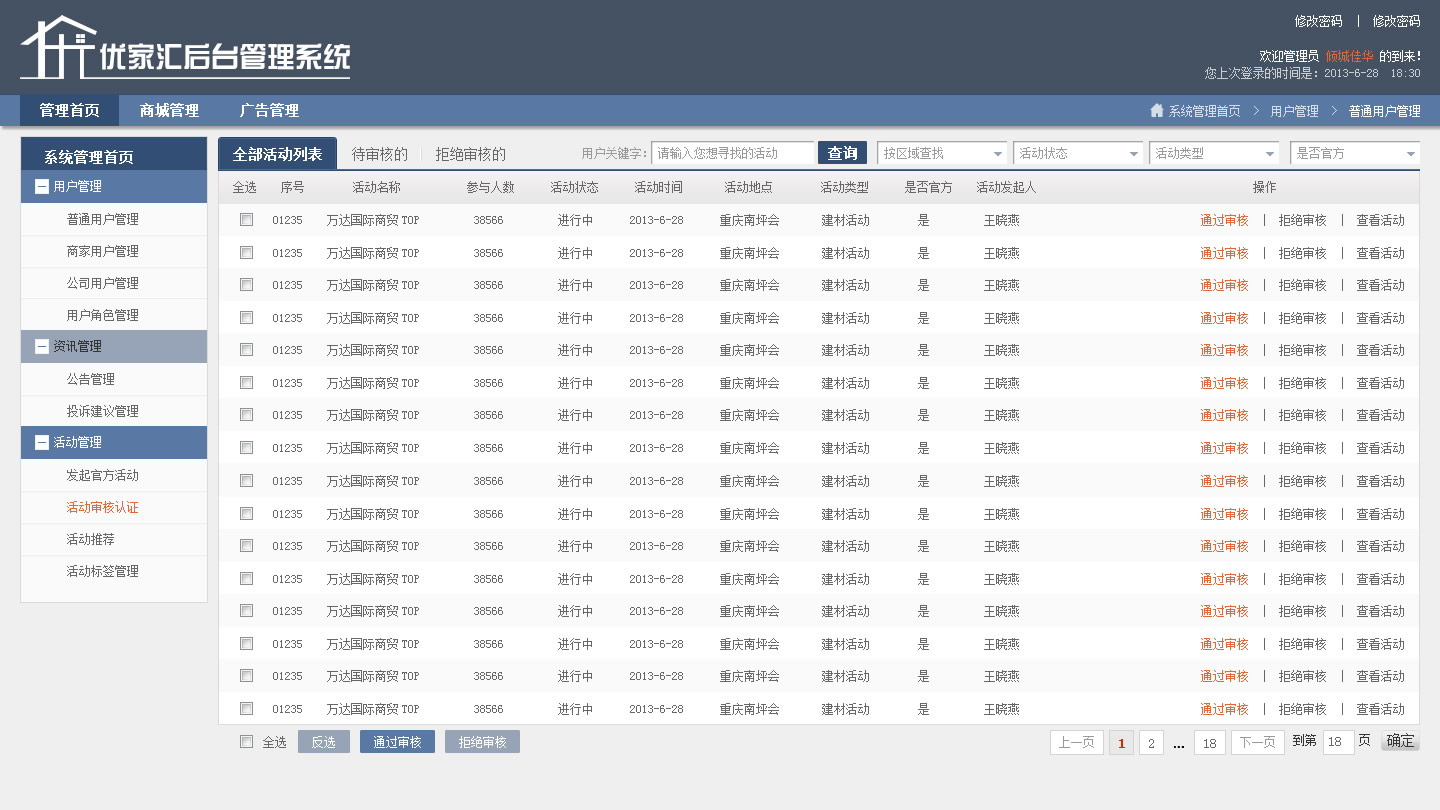Select the 全部活动列表 tab
This screenshot has width=1440, height=810.
[x=277, y=154]
